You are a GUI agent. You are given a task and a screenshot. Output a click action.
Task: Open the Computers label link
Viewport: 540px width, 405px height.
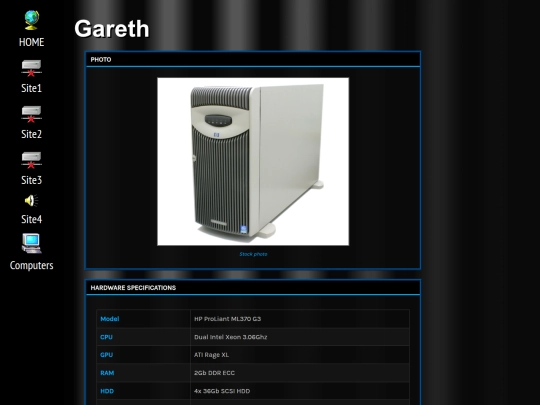tap(31, 265)
